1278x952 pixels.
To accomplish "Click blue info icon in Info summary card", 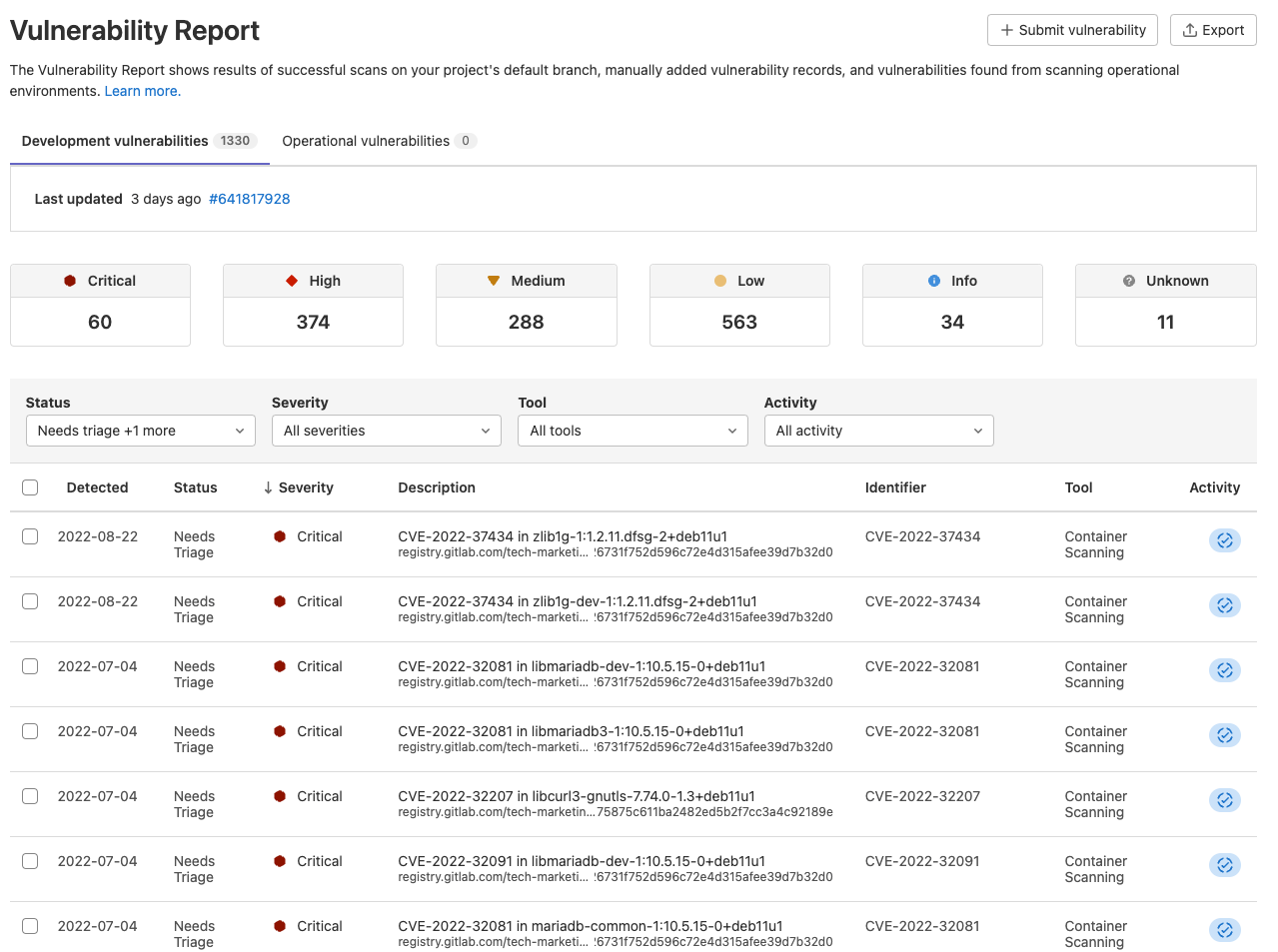I will point(934,281).
